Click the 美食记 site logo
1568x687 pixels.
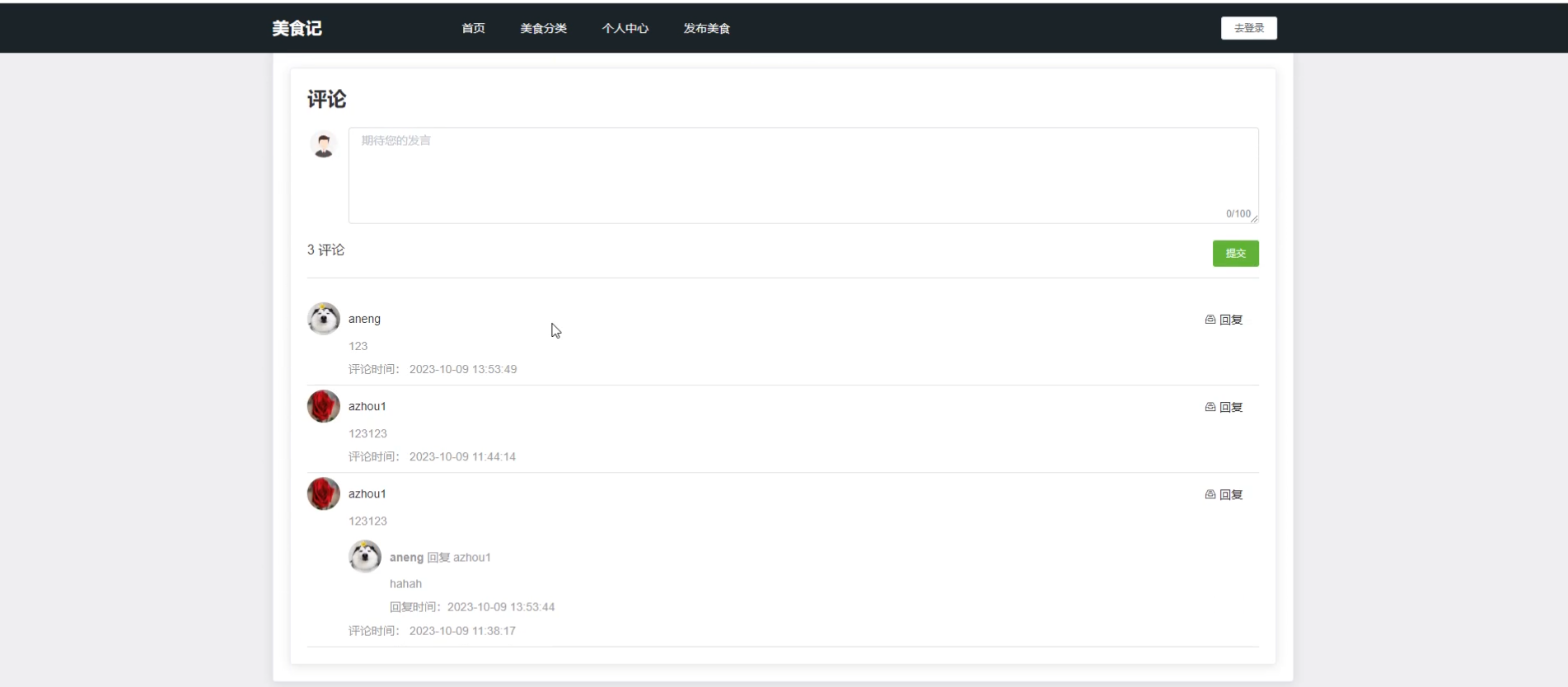tap(297, 28)
